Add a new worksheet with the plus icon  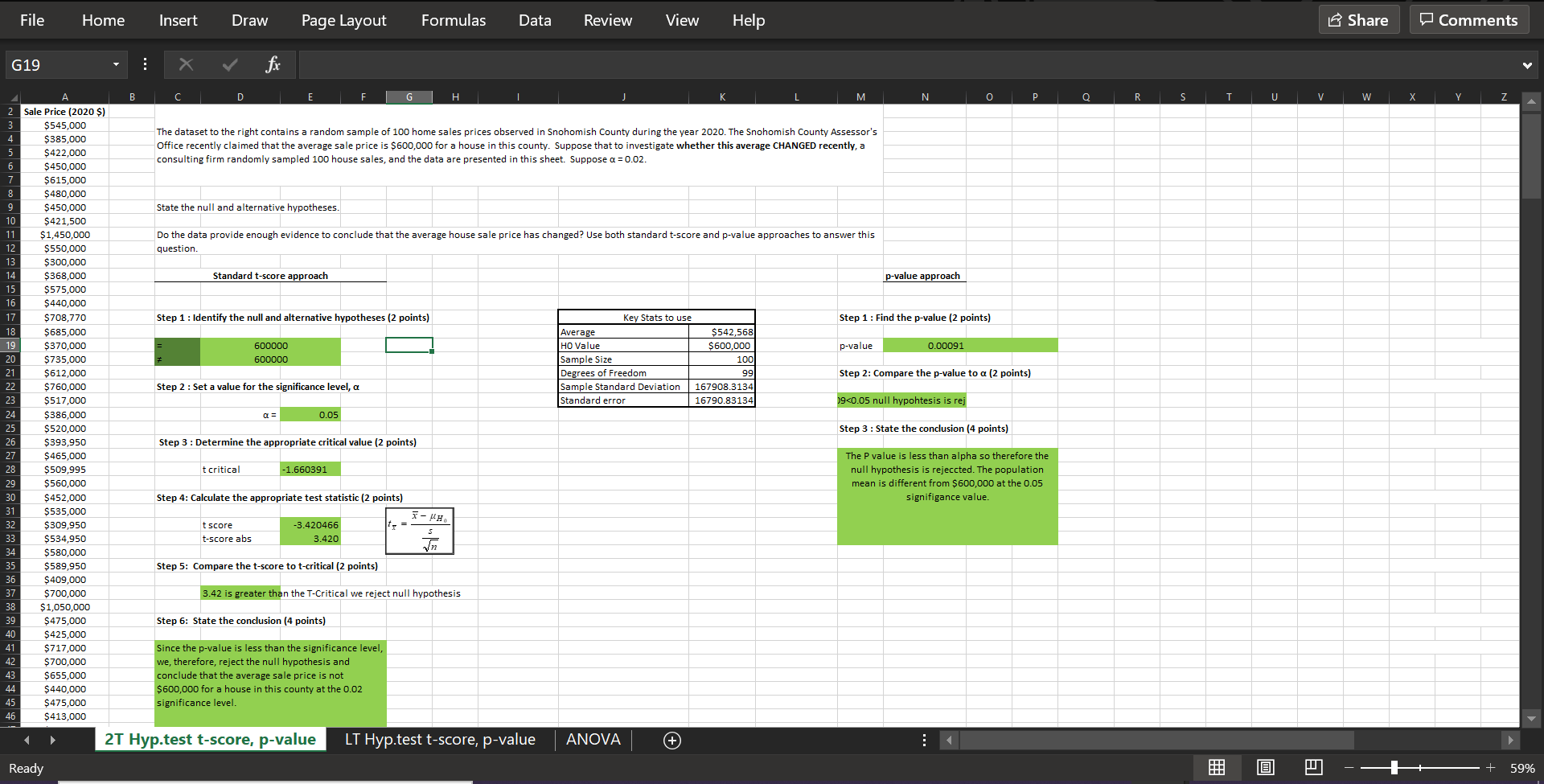tap(671, 740)
